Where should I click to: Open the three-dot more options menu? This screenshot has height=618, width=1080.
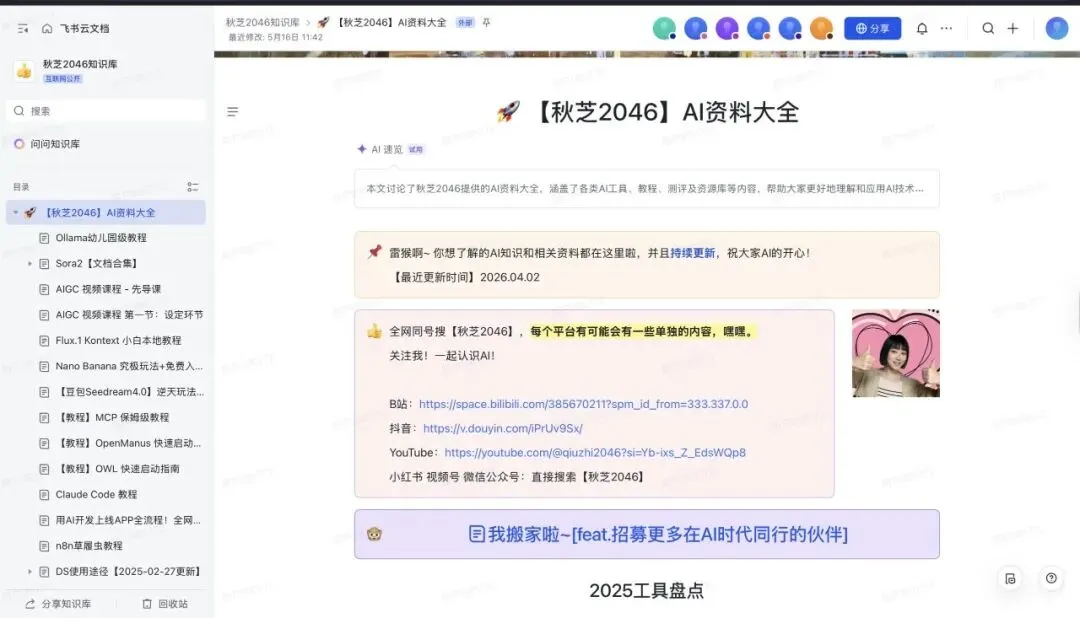(x=946, y=28)
